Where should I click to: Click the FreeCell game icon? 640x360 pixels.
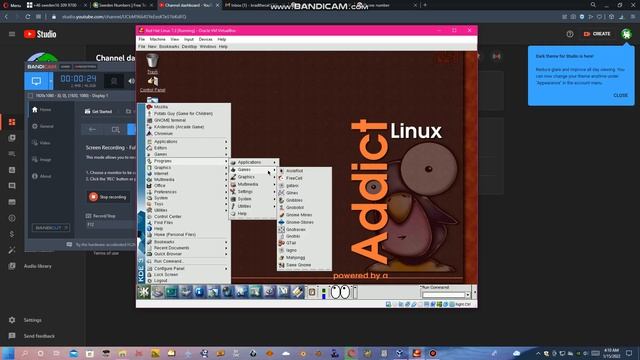[281, 178]
